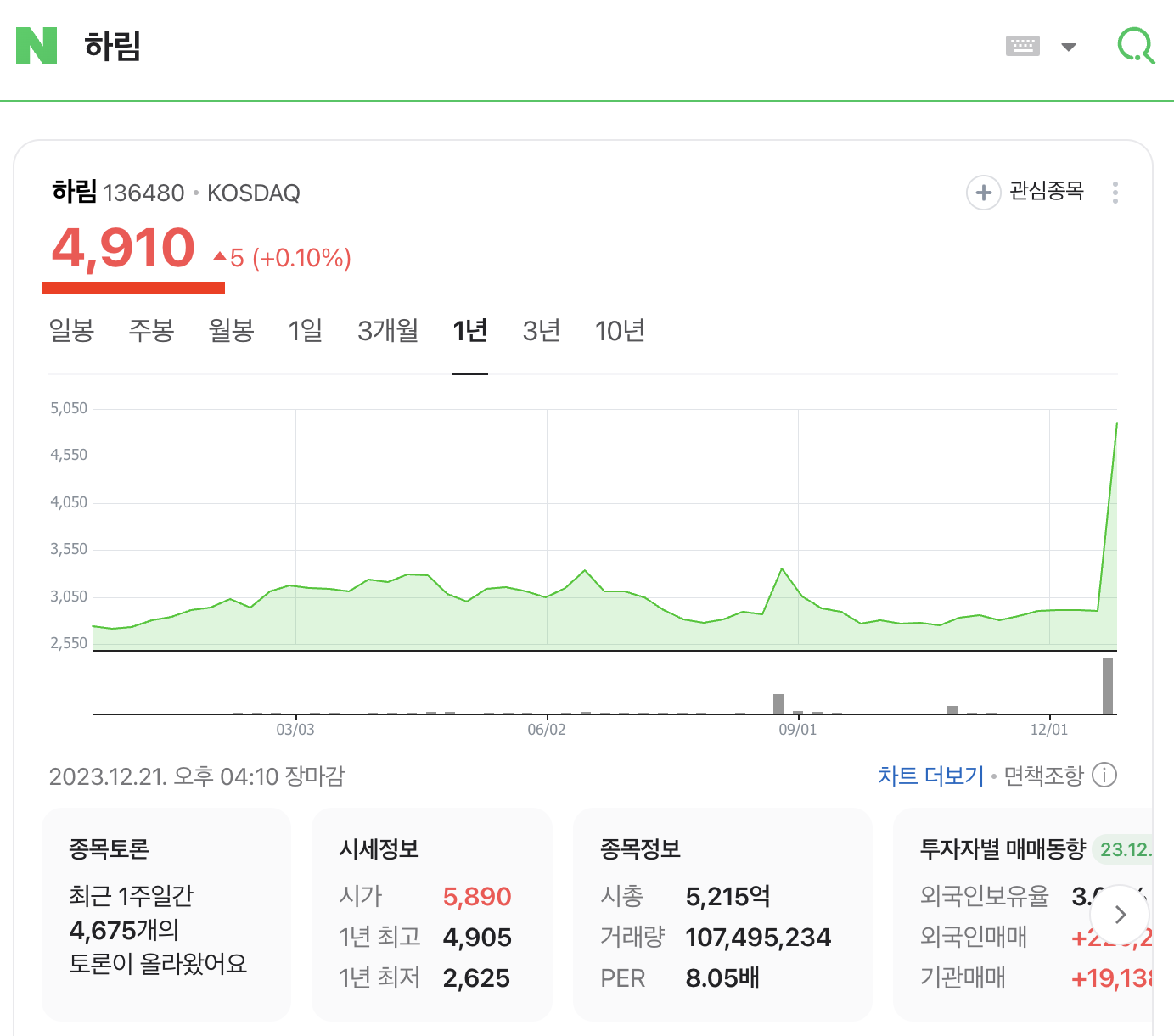1174x1036 pixels.
Task: Switch chart view to 일봉 candles
Action: 72,331
